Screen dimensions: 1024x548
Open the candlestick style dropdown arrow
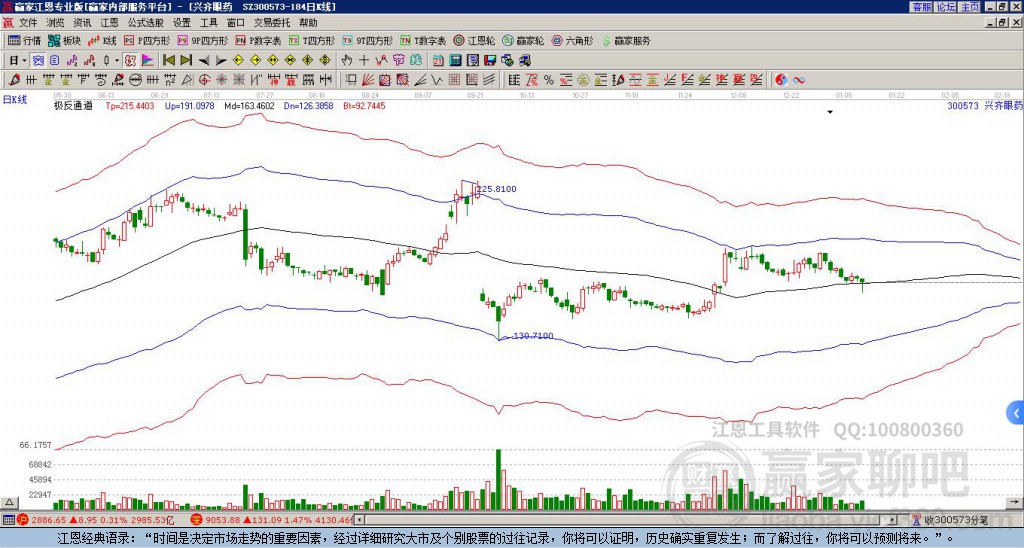tap(118, 60)
